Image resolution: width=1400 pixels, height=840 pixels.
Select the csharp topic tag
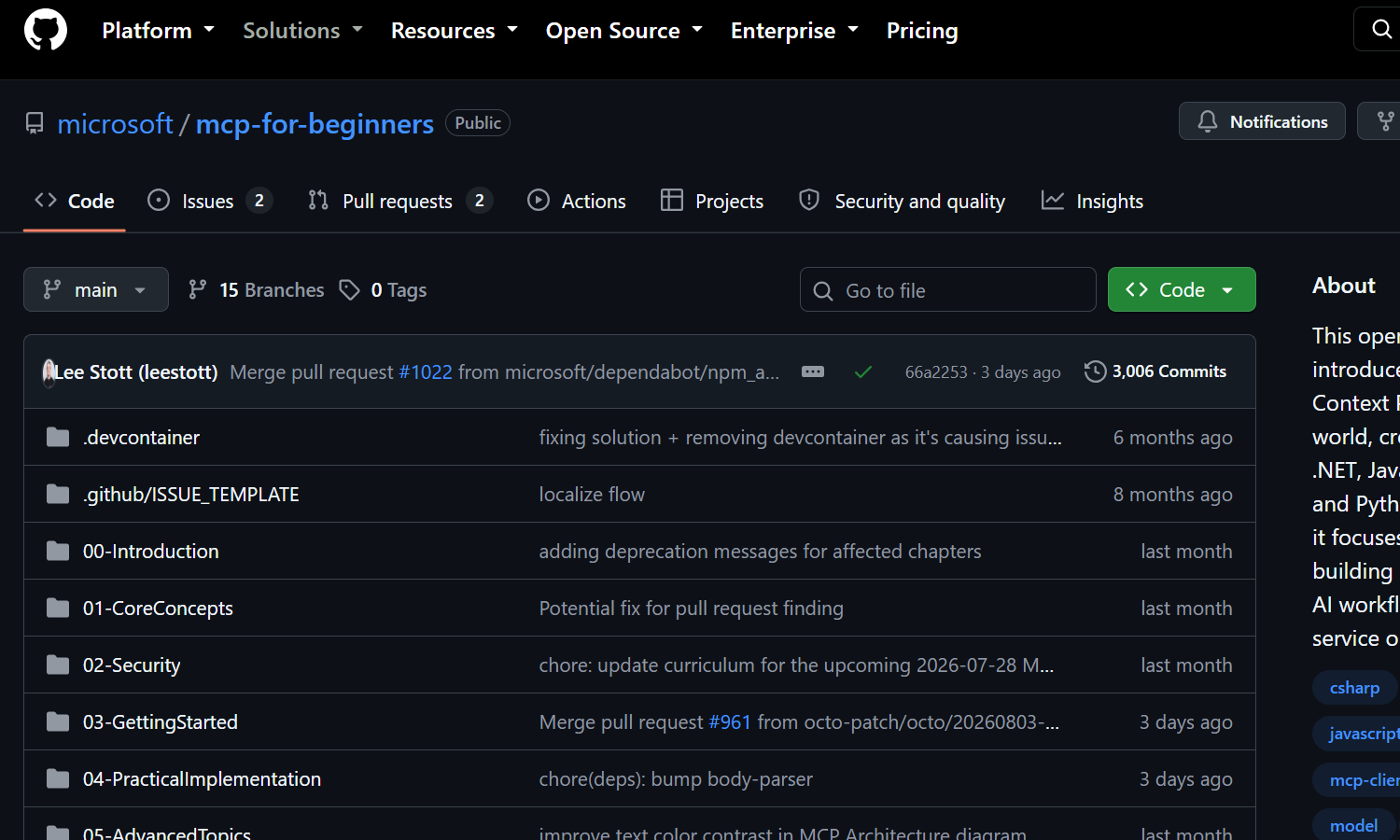click(x=1354, y=687)
